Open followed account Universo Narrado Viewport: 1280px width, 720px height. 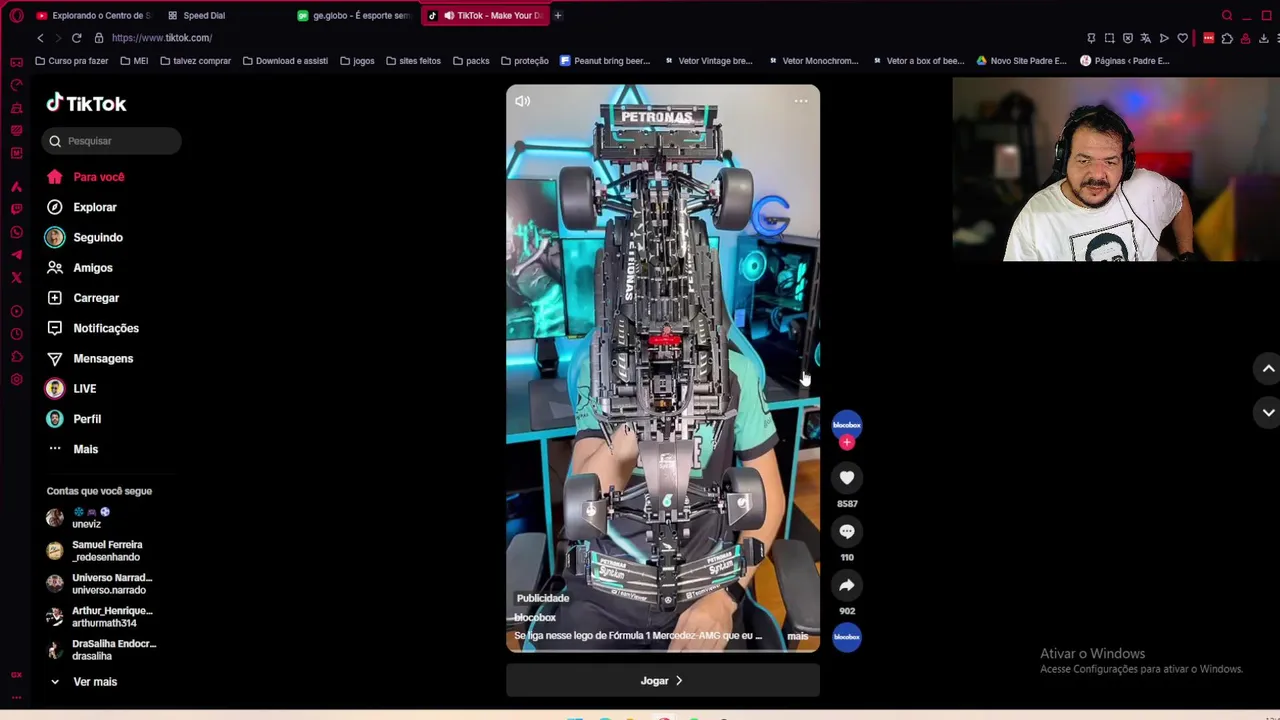pyautogui.click(x=100, y=584)
